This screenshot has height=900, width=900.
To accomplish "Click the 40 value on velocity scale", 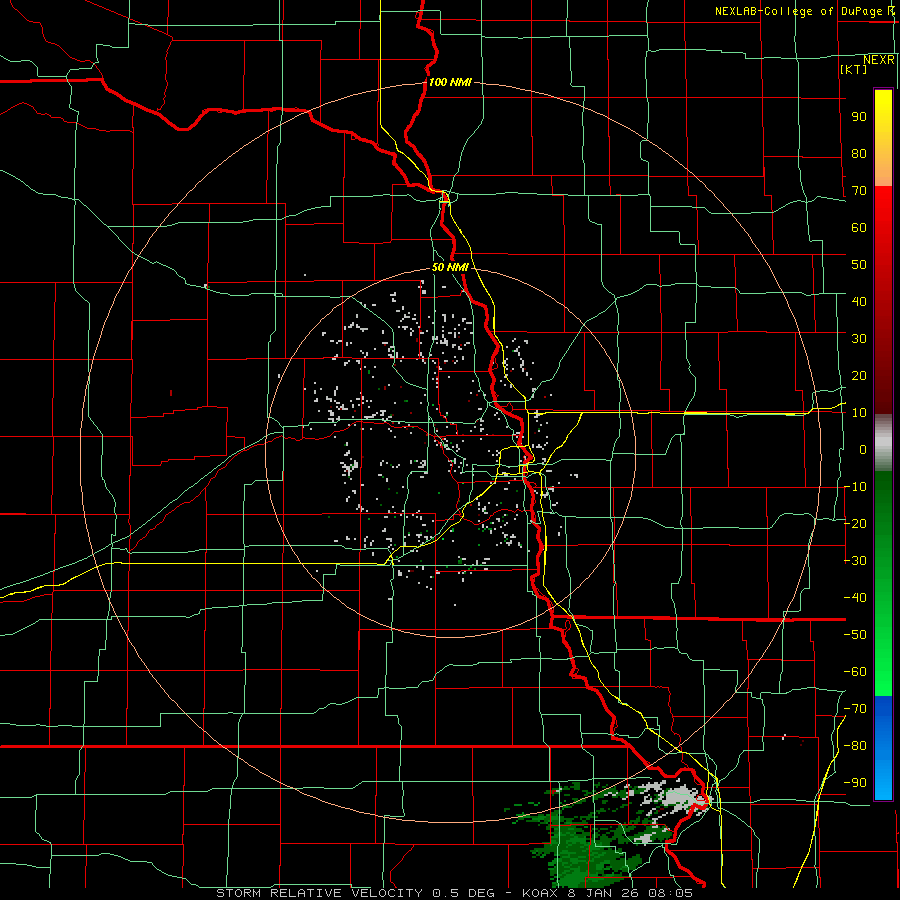I will (x=859, y=302).
